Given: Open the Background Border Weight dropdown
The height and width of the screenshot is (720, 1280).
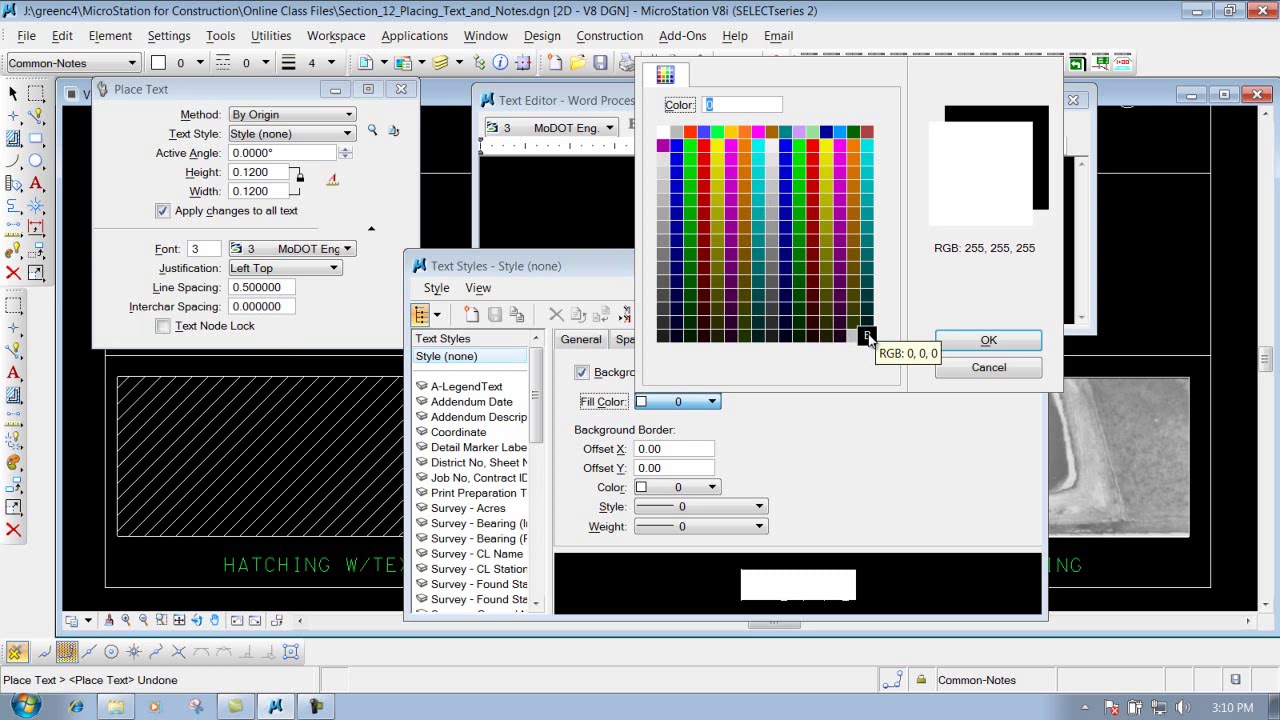Looking at the screenshot, I should (x=700, y=527).
